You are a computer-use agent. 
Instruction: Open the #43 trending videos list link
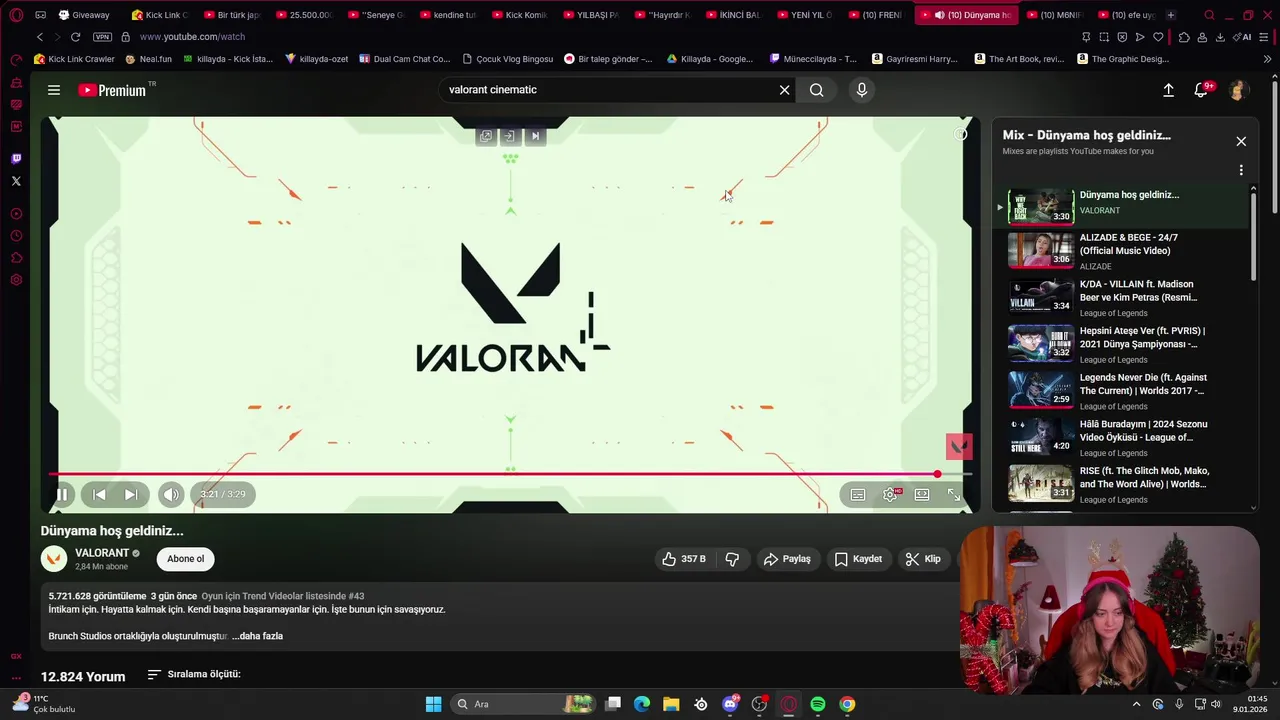pyautogui.click(x=283, y=596)
